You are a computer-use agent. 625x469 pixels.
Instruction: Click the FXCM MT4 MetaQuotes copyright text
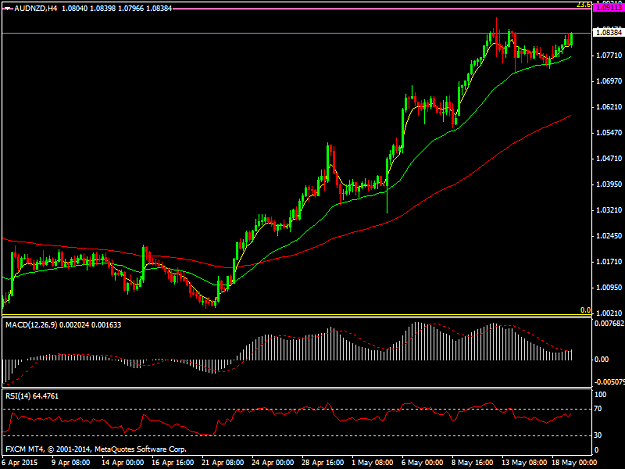coord(96,449)
